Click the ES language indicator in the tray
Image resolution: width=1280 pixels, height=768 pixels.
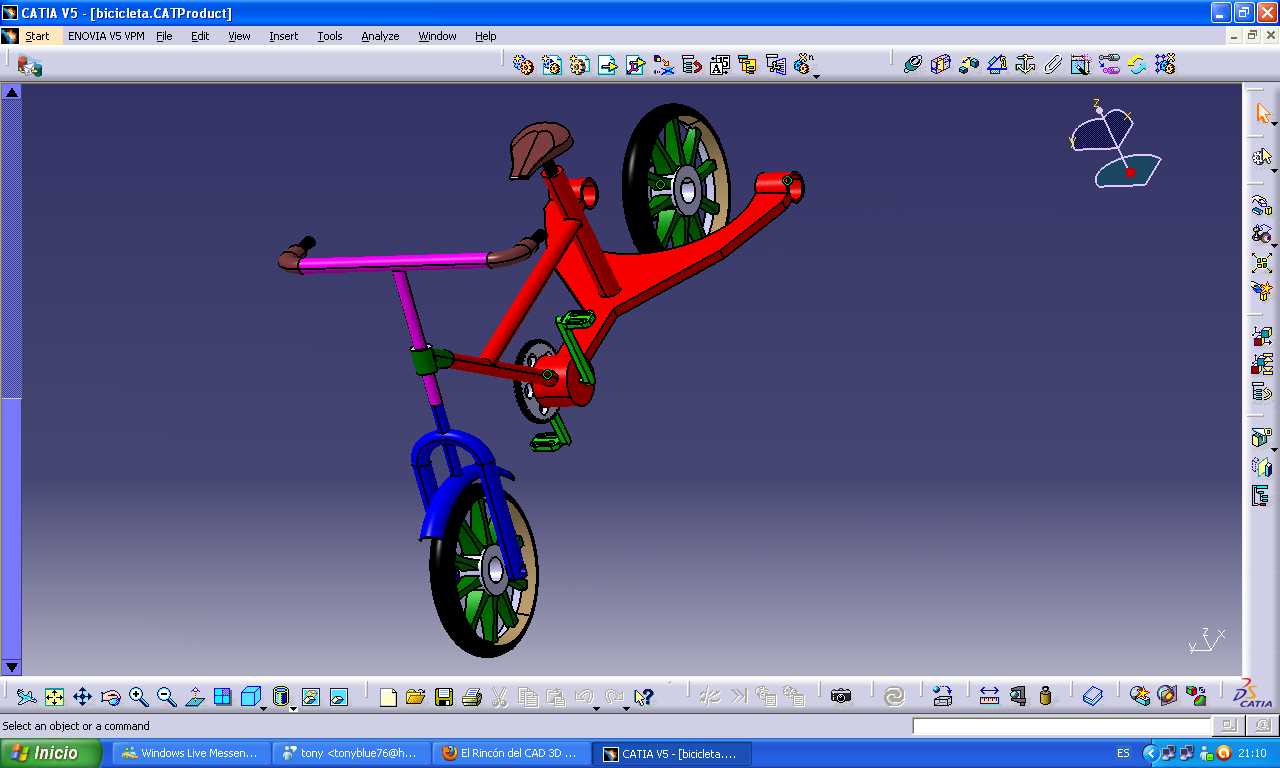click(1123, 753)
